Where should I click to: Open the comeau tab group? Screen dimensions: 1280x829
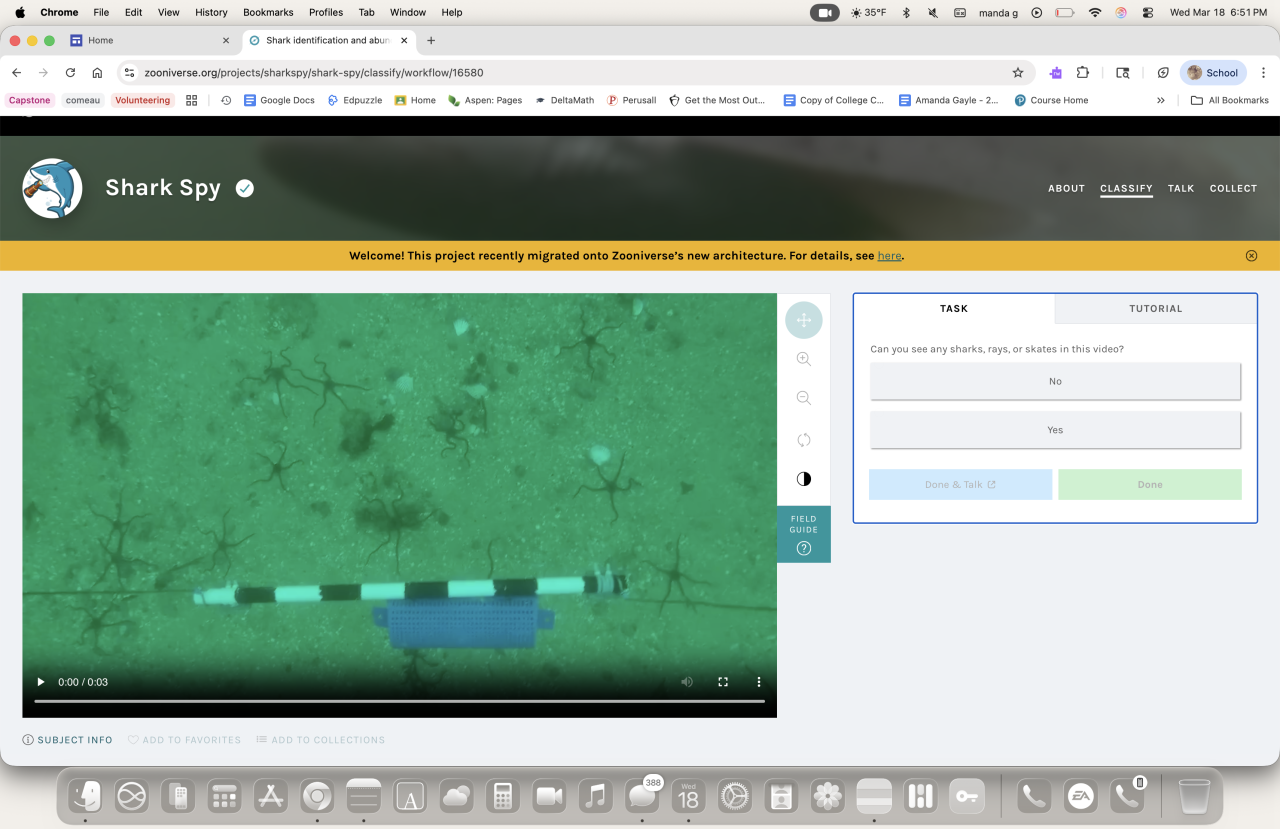pyautogui.click(x=83, y=100)
